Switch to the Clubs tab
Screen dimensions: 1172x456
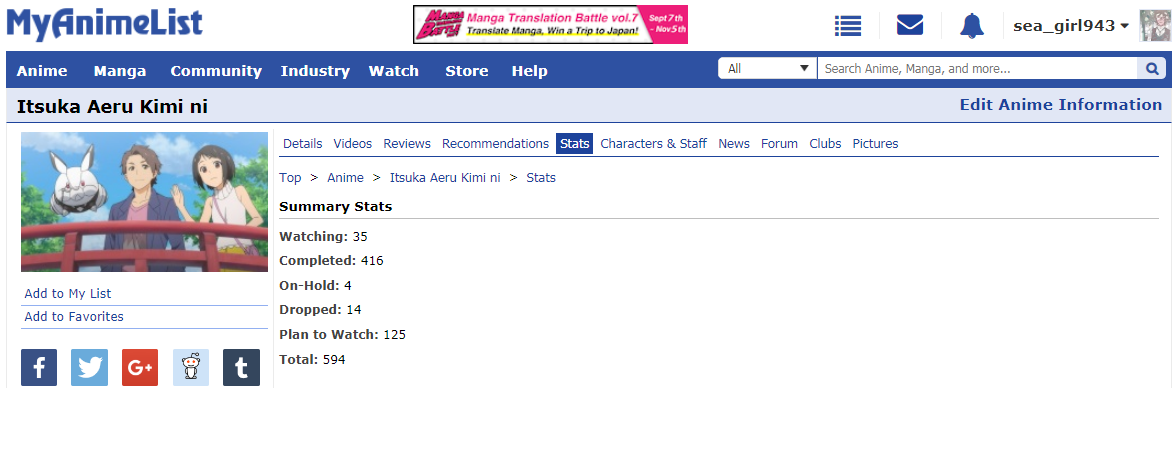coord(825,144)
